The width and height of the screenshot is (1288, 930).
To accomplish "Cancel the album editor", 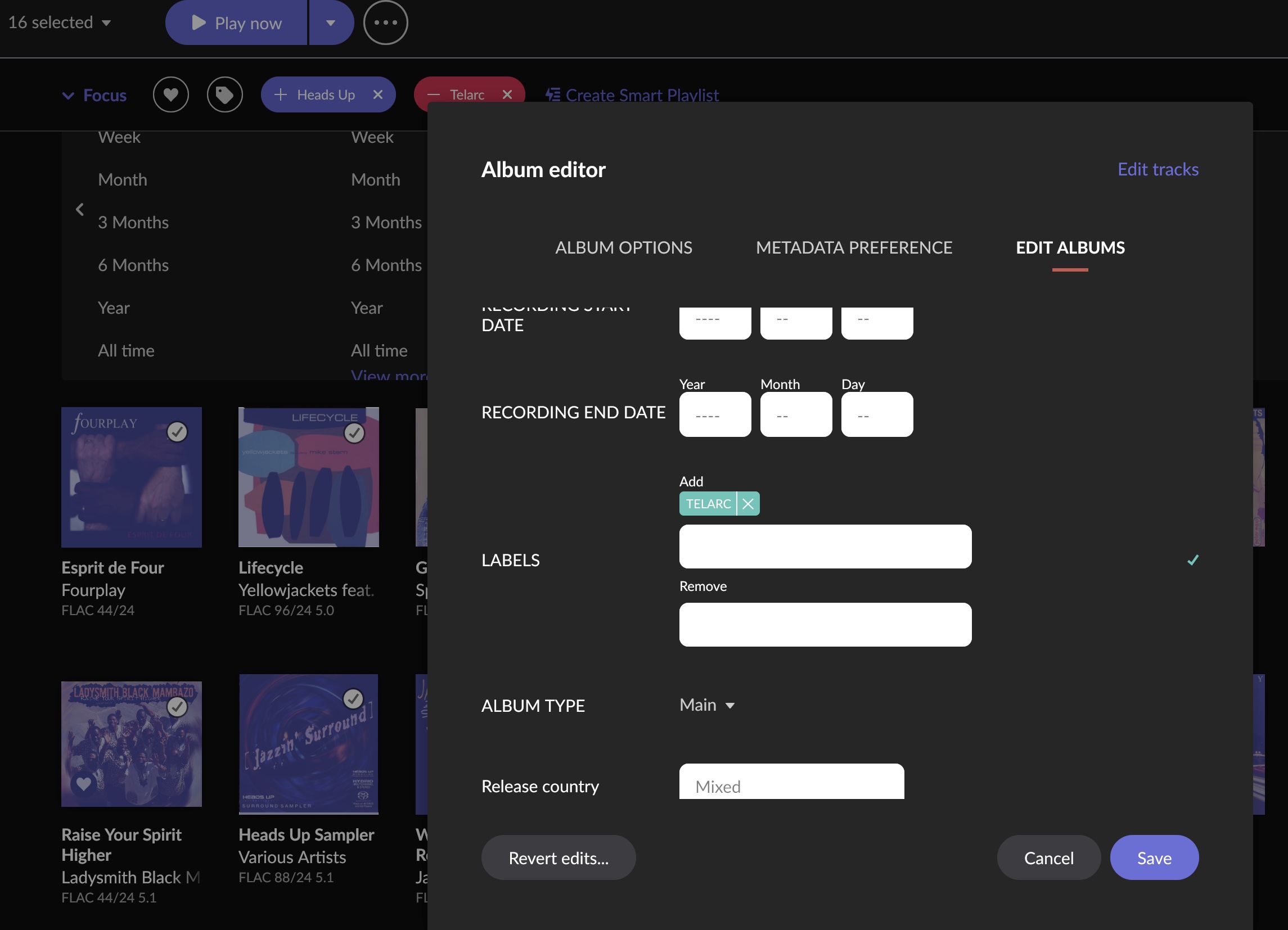I will coord(1048,857).
